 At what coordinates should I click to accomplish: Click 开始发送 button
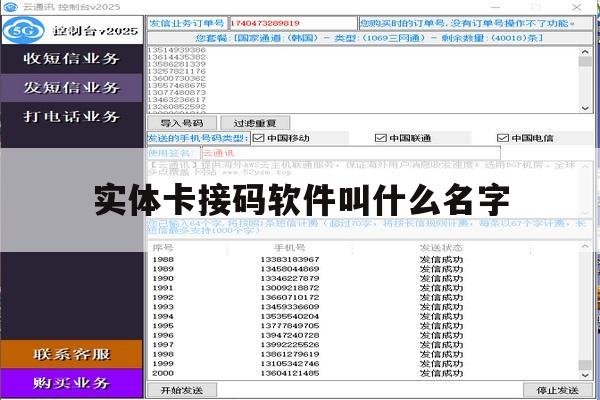(182, 390)
